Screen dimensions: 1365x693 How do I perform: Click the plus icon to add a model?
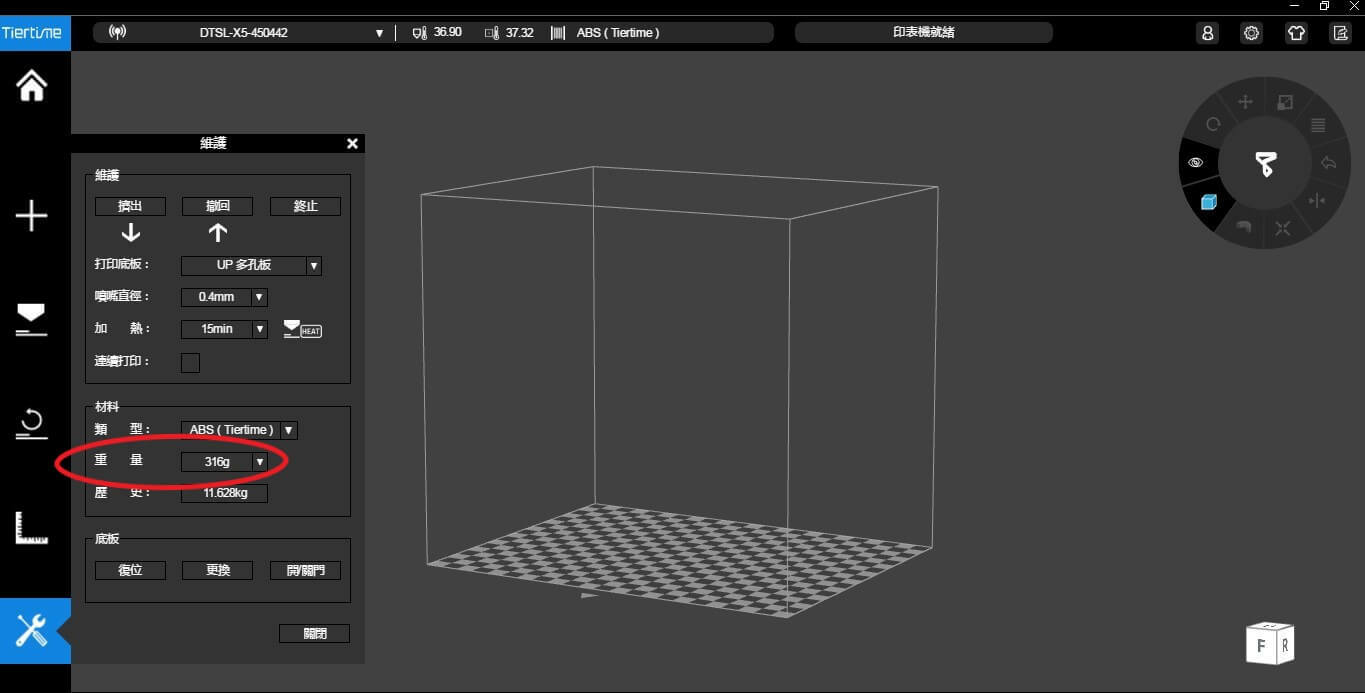32,215
